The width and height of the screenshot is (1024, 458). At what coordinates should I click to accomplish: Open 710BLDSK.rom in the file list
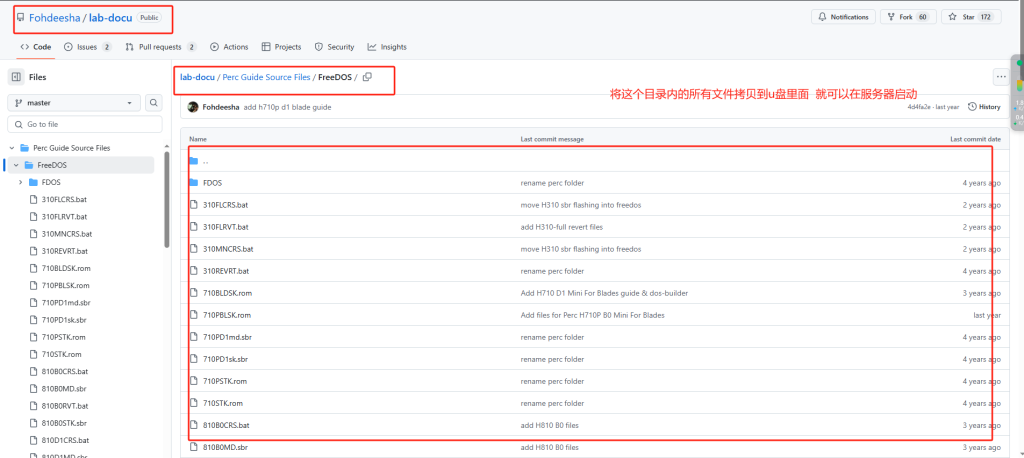pos(227,293)
